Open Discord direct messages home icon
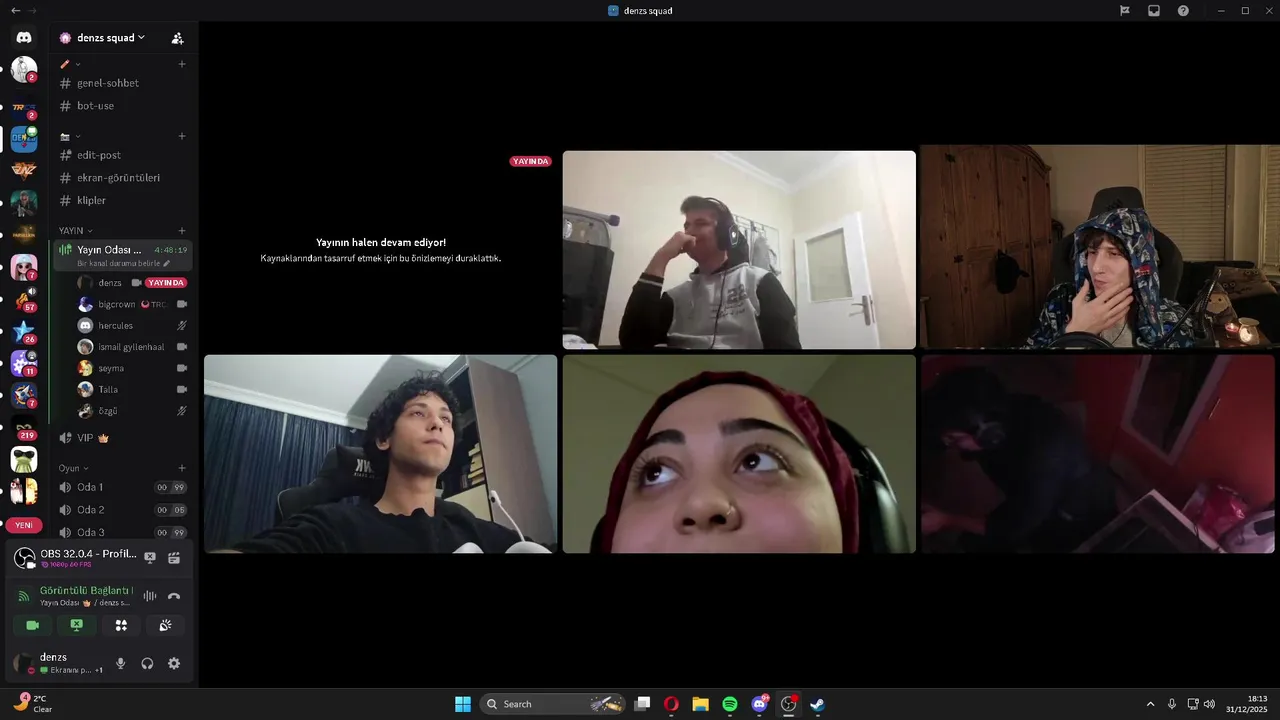The height and width of the screenshot is (720, 1280). click(24, 37)
